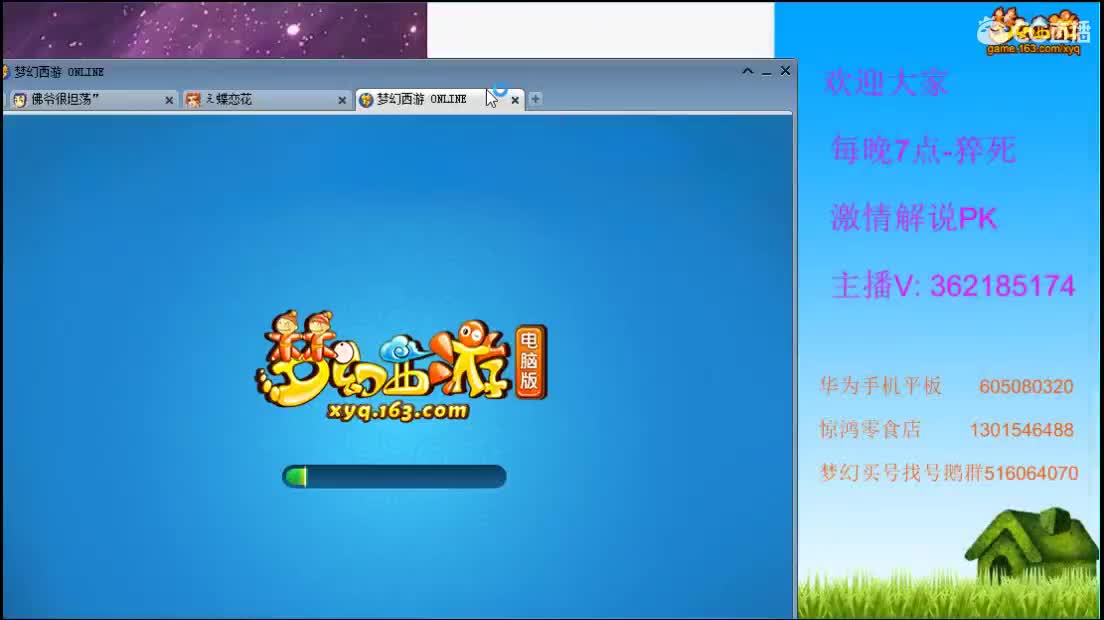Click the green grass house graphic
This screenshot has width=1104, height=620.
1032,544
